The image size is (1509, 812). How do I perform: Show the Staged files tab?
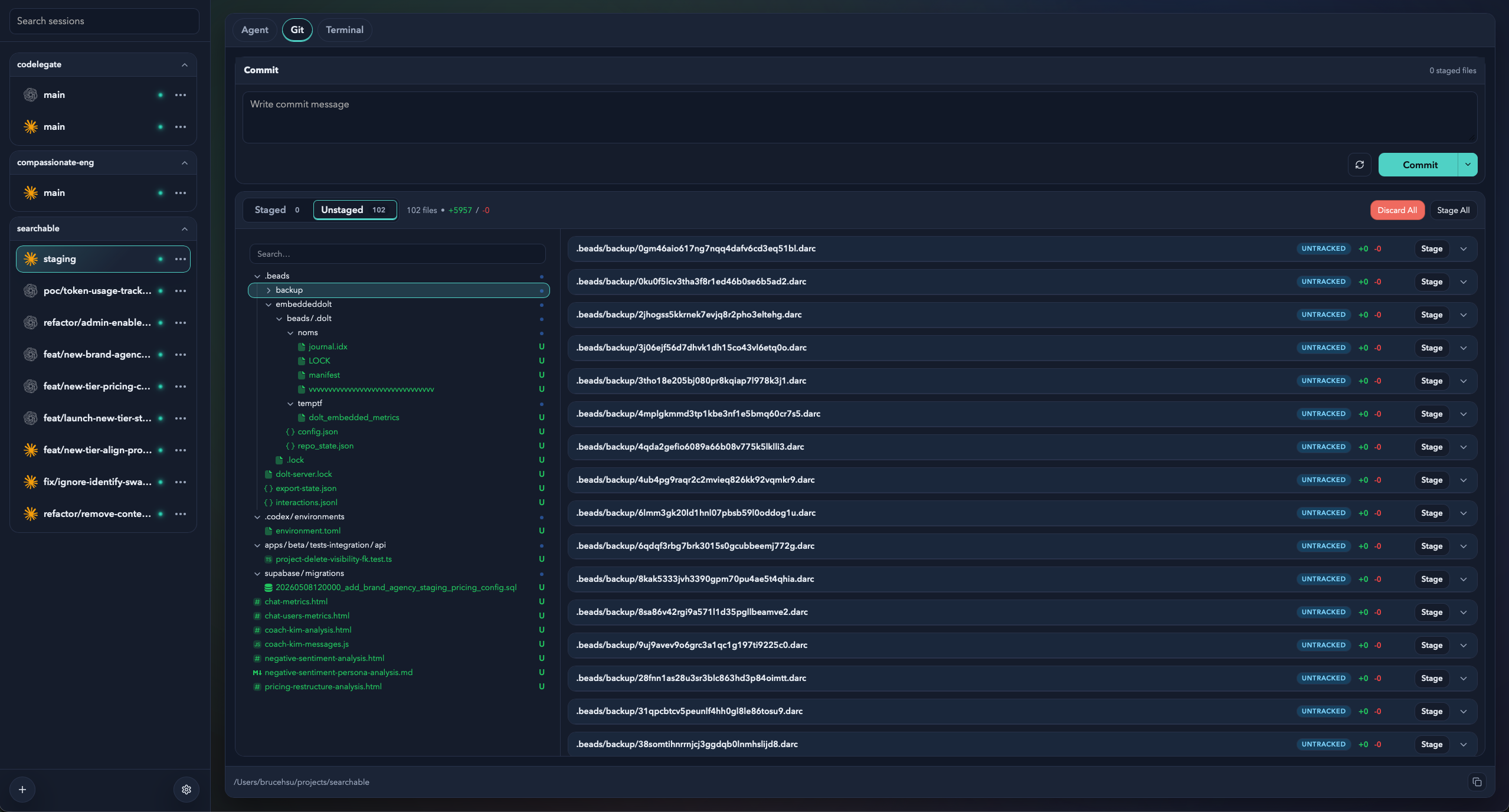pyautogui.click(x=277, y=210)
